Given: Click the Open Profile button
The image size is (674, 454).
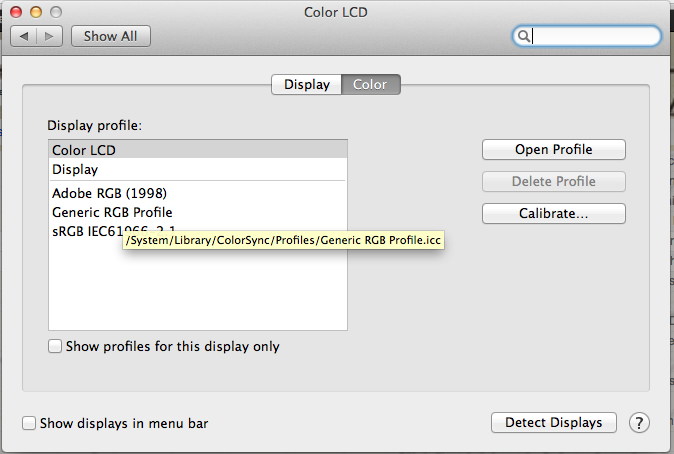Looking at the screenshot, I should 553,150.
